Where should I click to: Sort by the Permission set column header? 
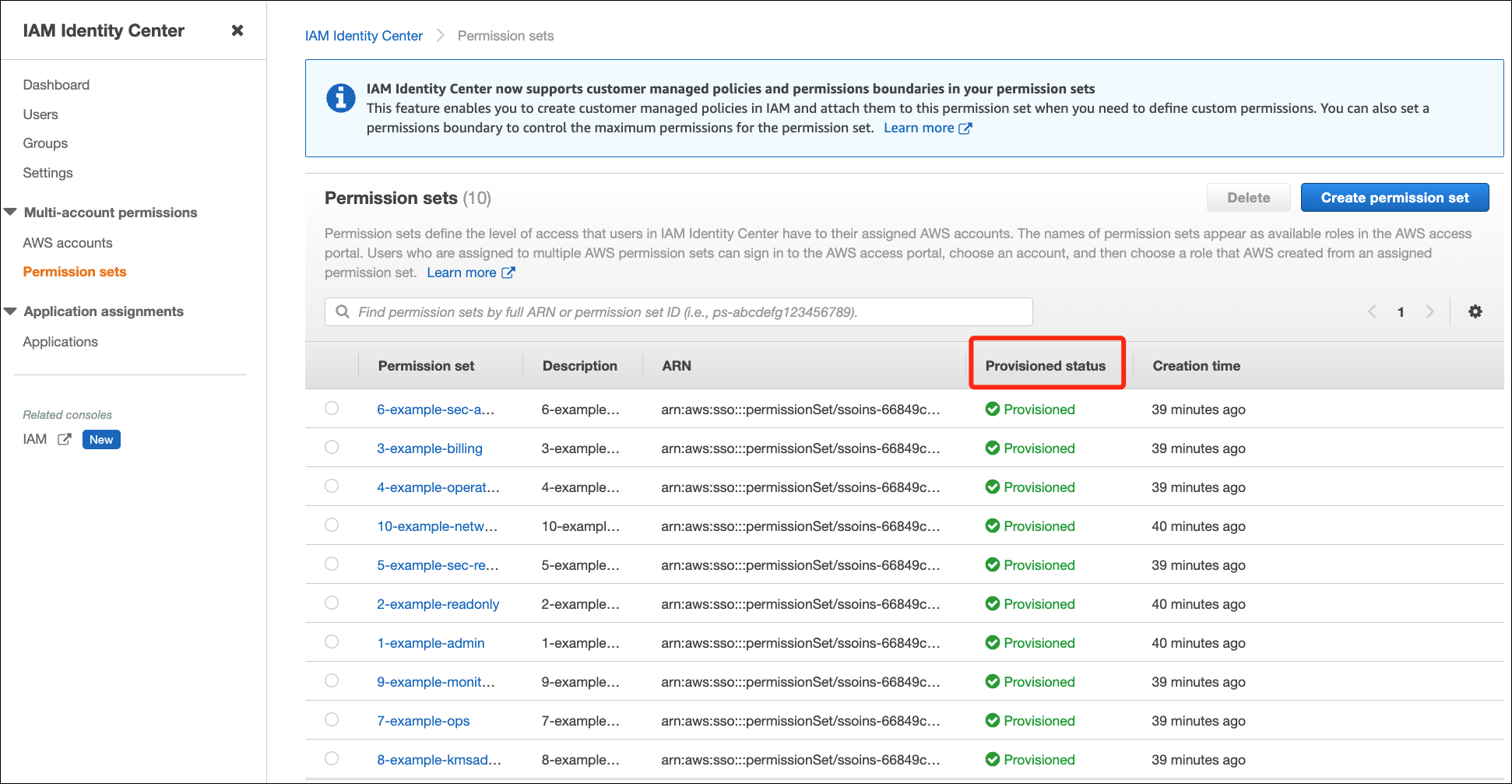(x=426, y=366)
